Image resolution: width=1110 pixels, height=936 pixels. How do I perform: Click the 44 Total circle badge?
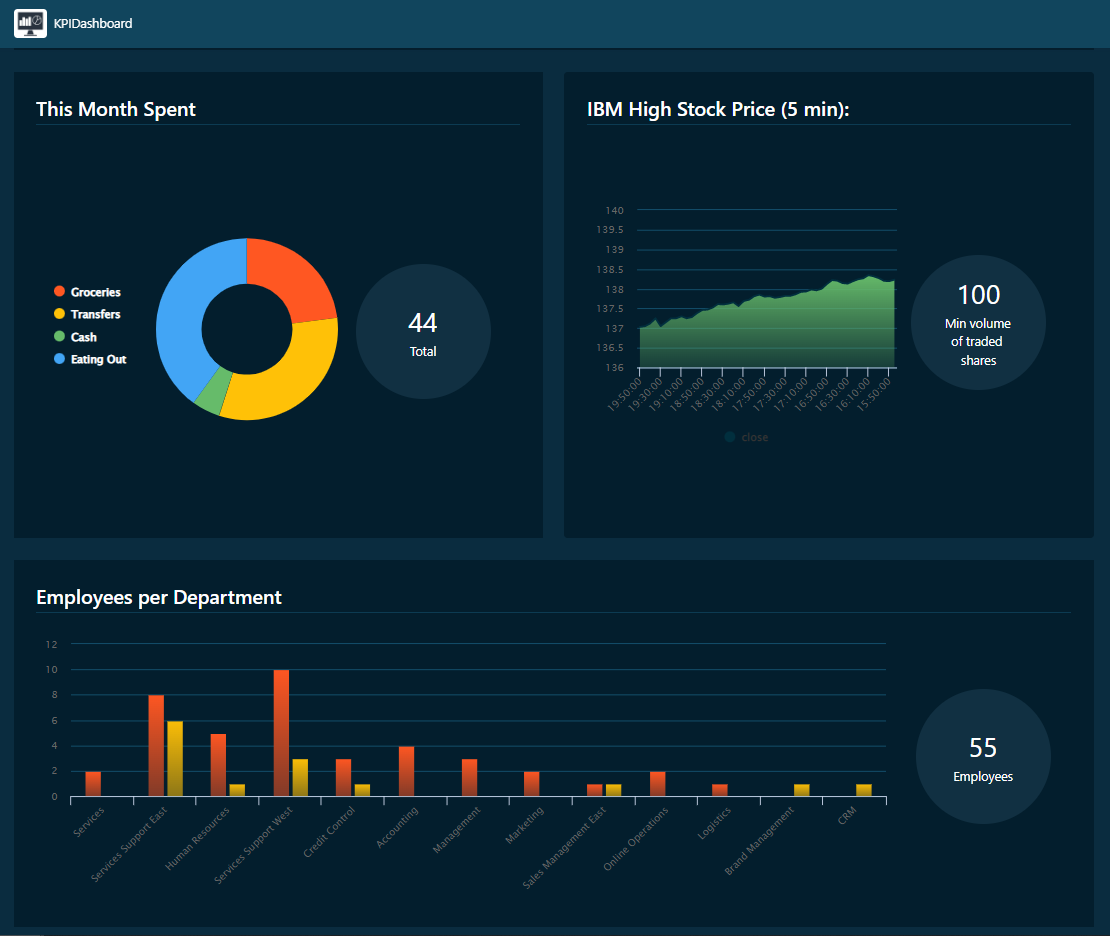(423, 331)
